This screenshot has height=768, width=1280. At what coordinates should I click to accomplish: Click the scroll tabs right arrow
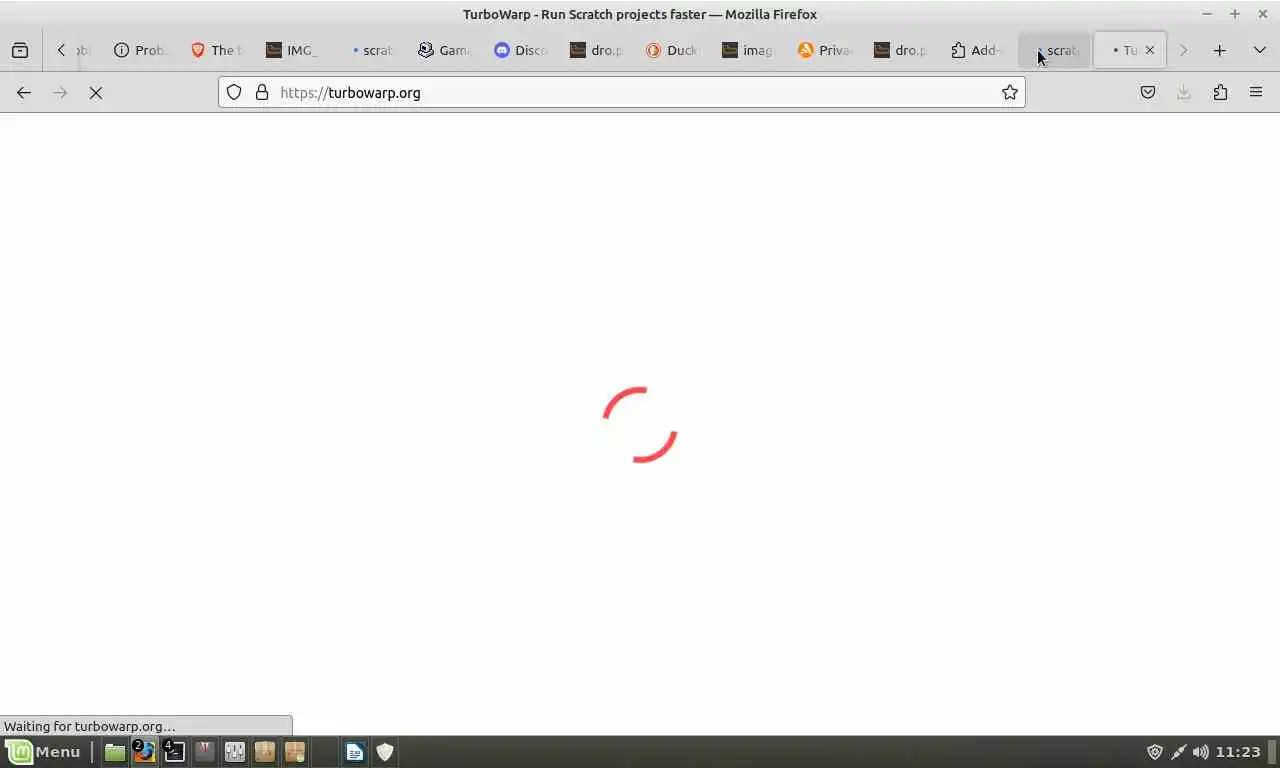(x=1183, y=50)
